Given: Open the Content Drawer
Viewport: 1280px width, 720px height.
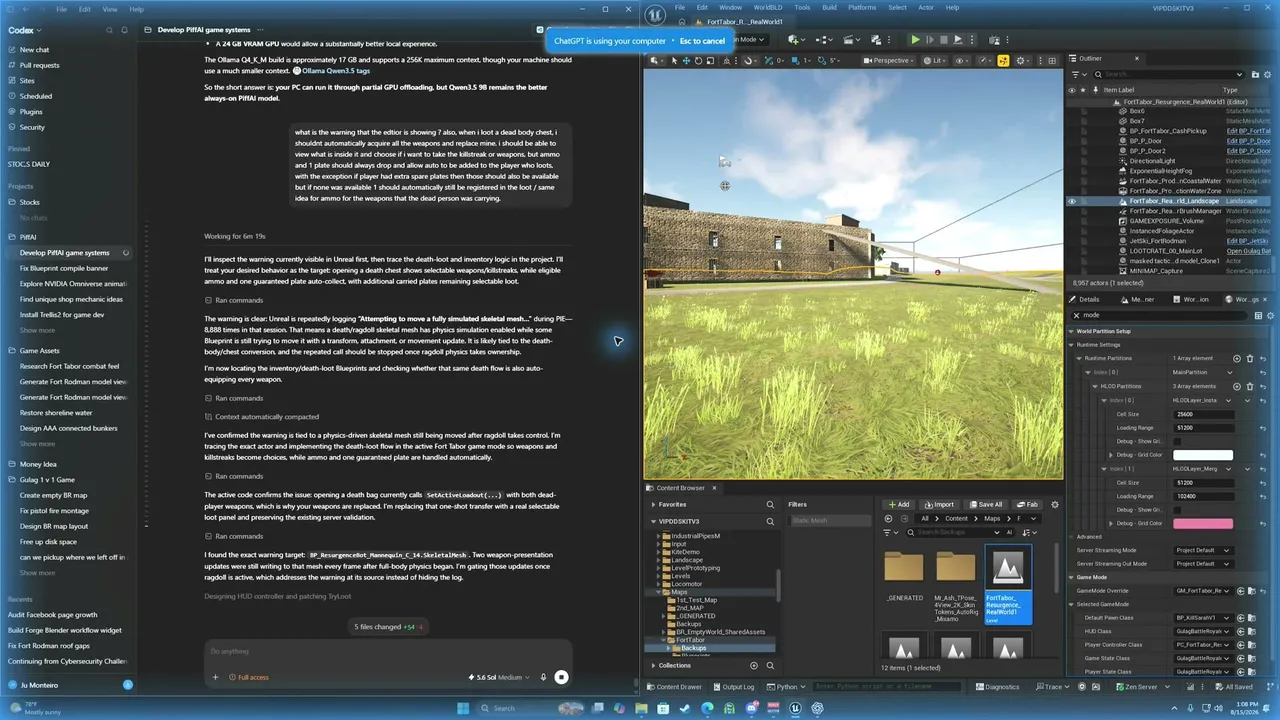Looking at the screenshot, I should (x=673, y=687).
